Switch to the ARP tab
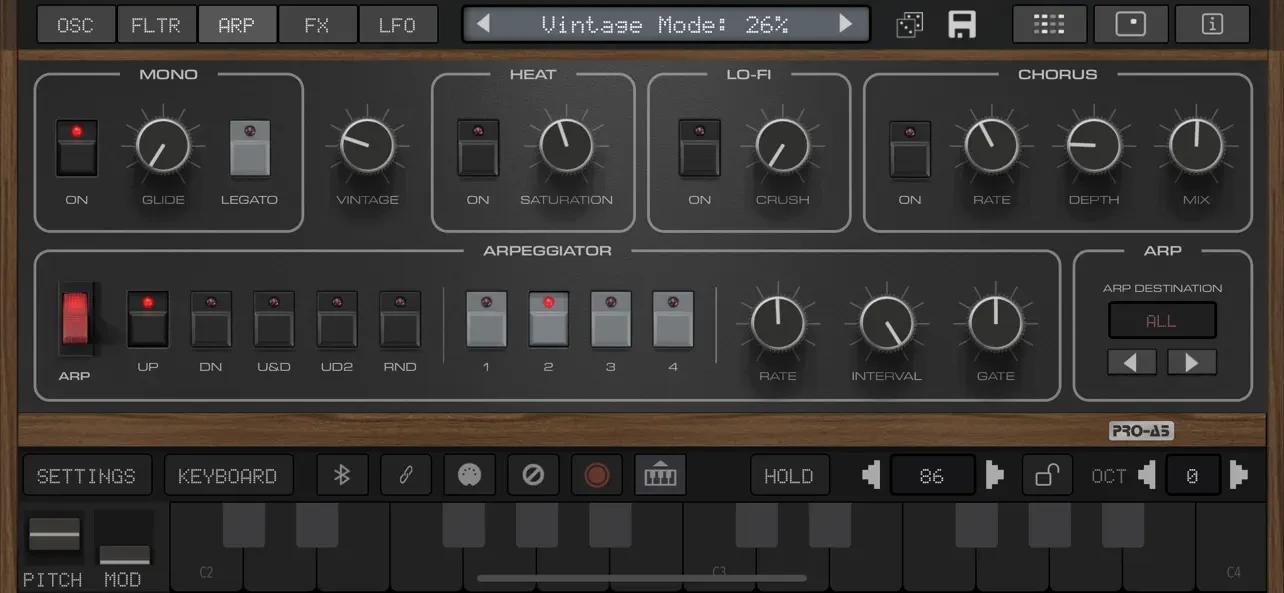 coord(237,25)
